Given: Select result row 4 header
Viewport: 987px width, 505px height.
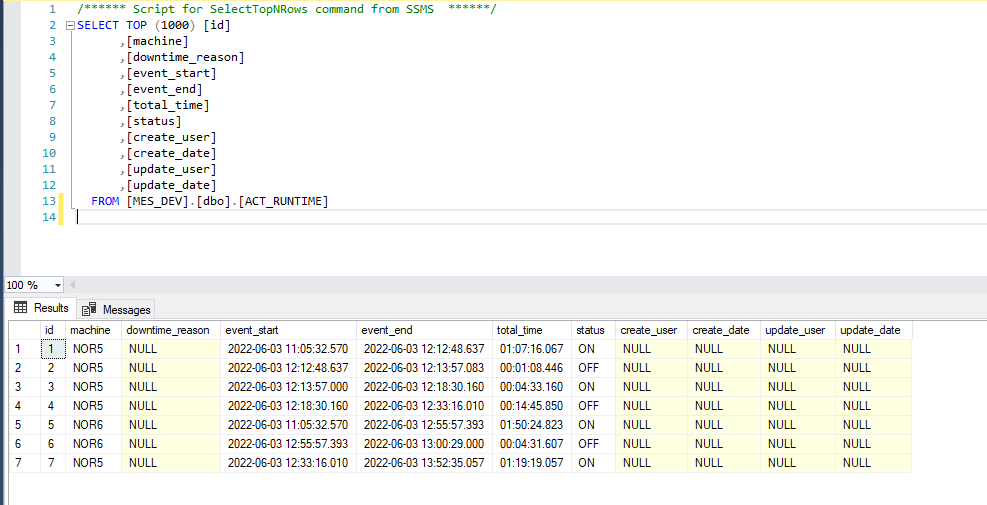Looking at the screenshot, I should 25,406.
